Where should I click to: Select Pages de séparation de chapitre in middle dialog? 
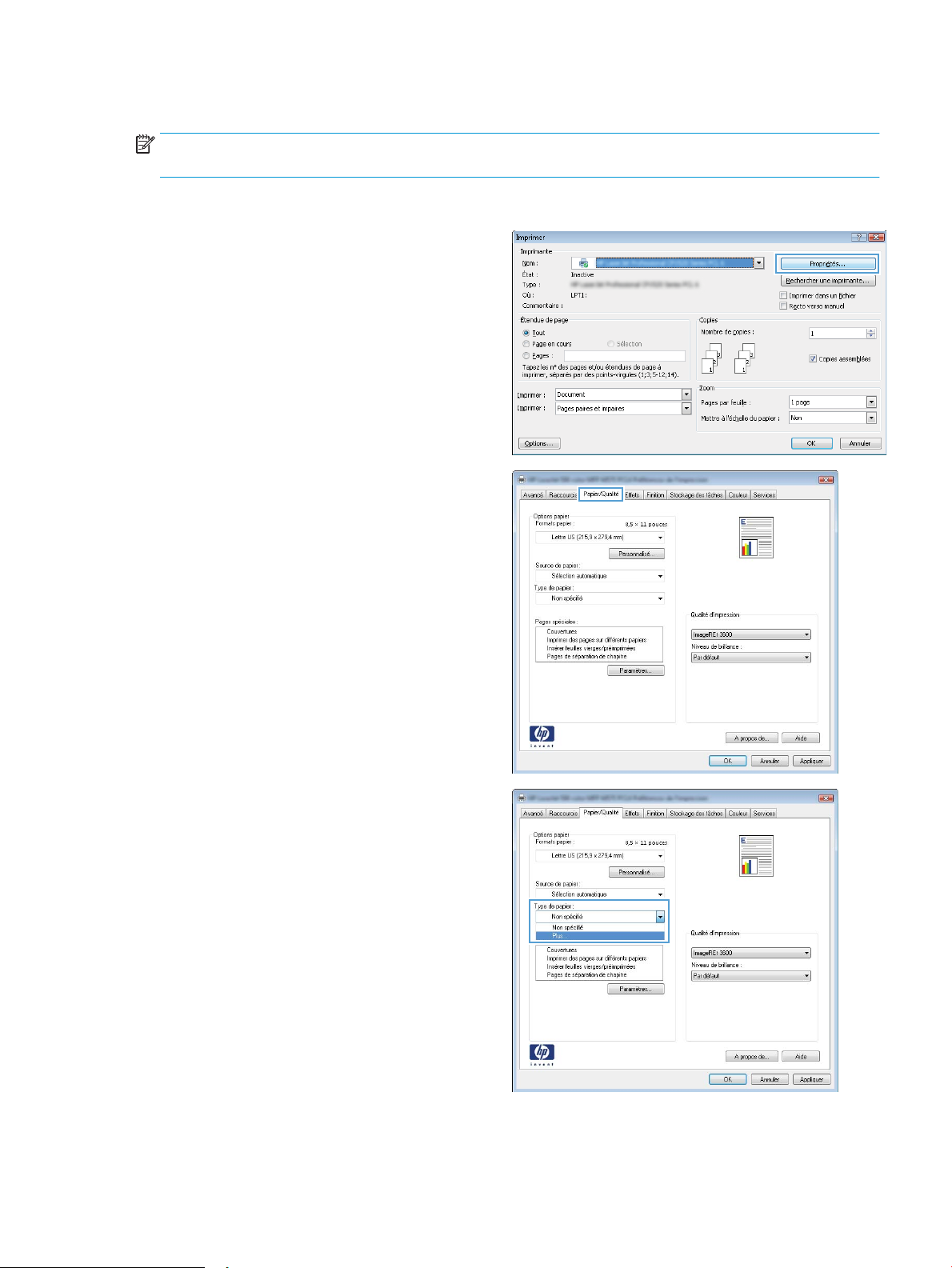point(586,657)
